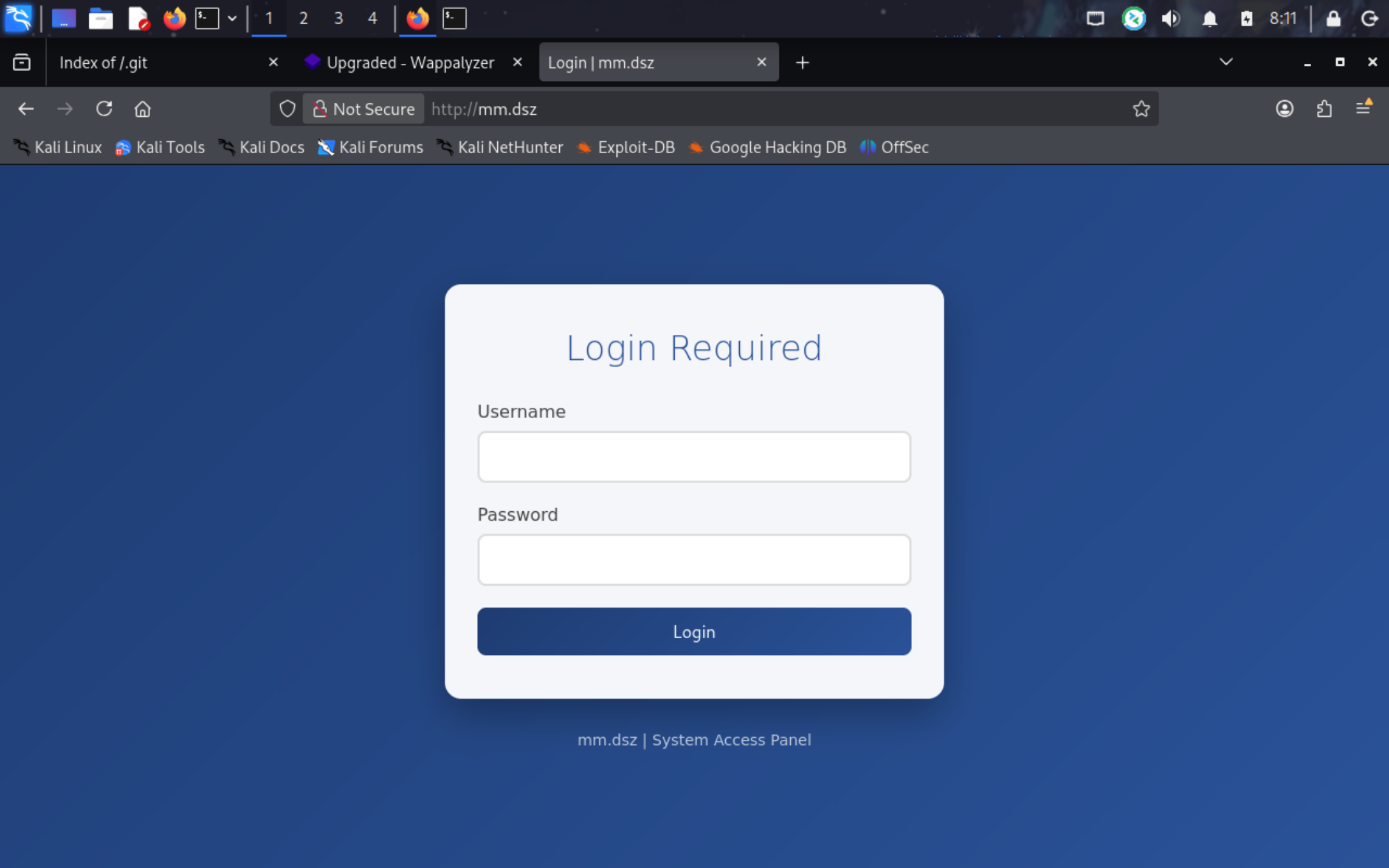The width and height of the screenshot is (1389, 868).
Task: Switch to Upgraded - Wappalyzer tab
Action: pyautogui.click(x=409, y=63)
